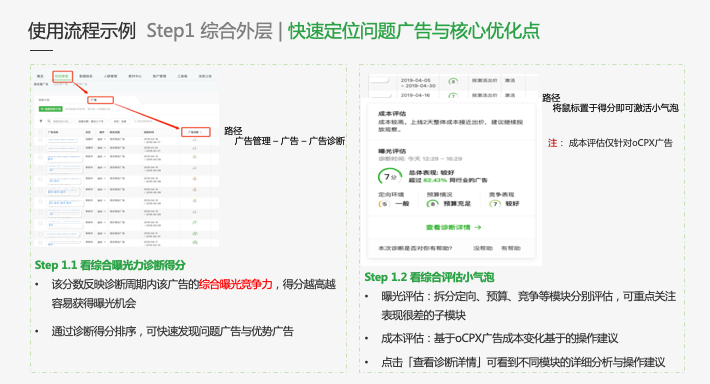Click the 2019-04-05 ~ 2019-04-30 date cell
710x384 pixels.
coord(418,83)
